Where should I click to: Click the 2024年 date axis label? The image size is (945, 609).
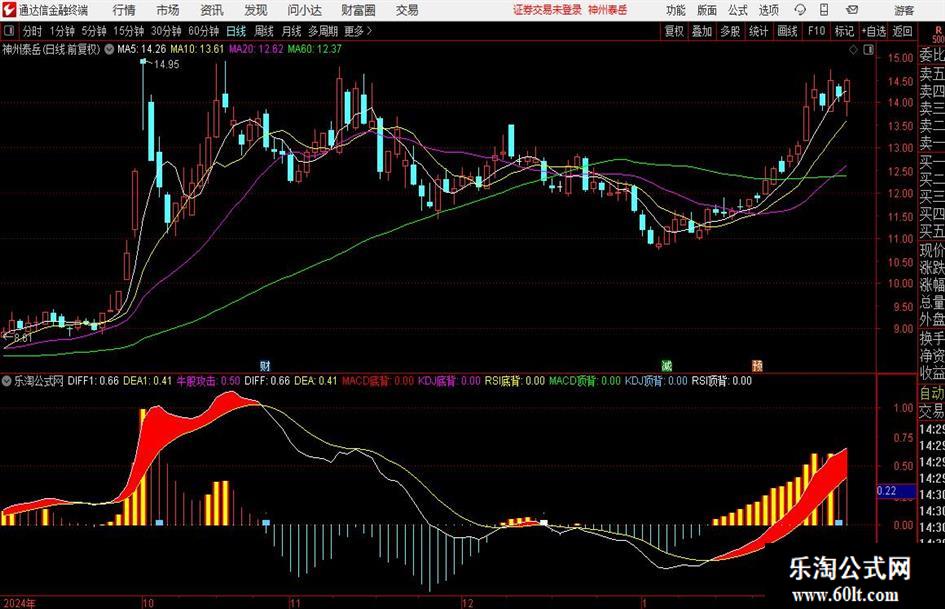point(19,603)
